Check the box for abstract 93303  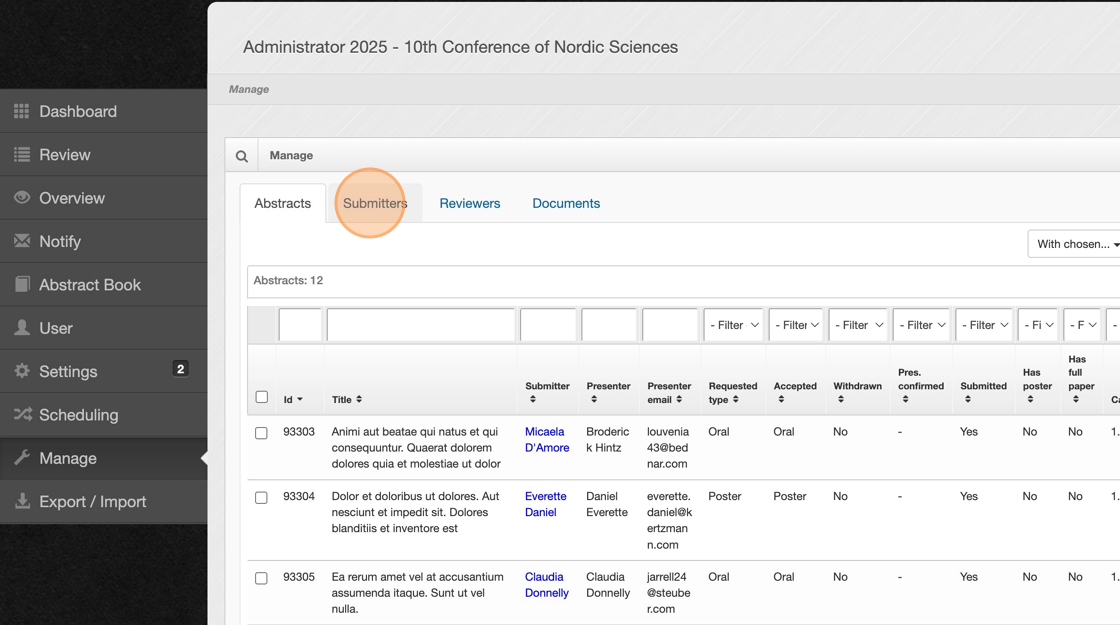pos(262,433)
